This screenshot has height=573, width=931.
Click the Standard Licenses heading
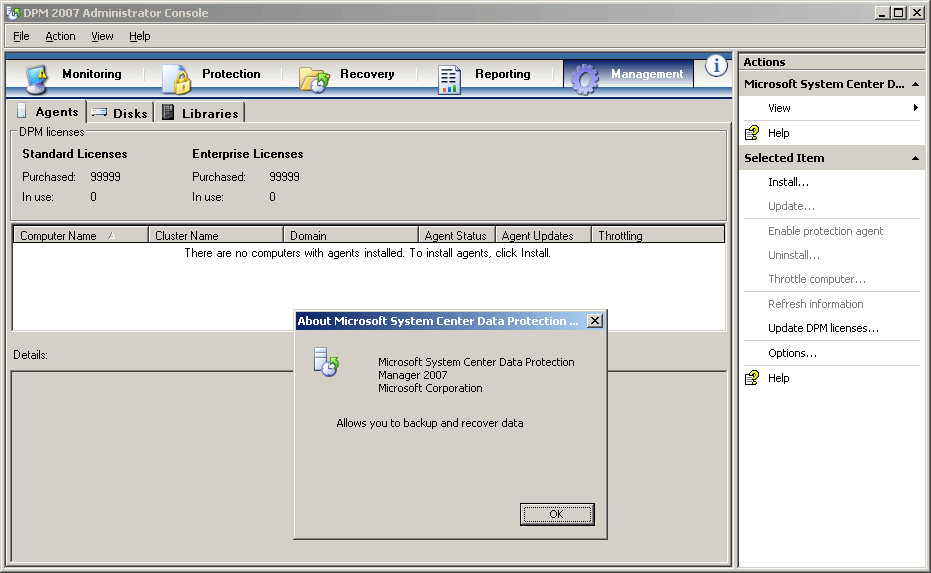click(75, 154)
